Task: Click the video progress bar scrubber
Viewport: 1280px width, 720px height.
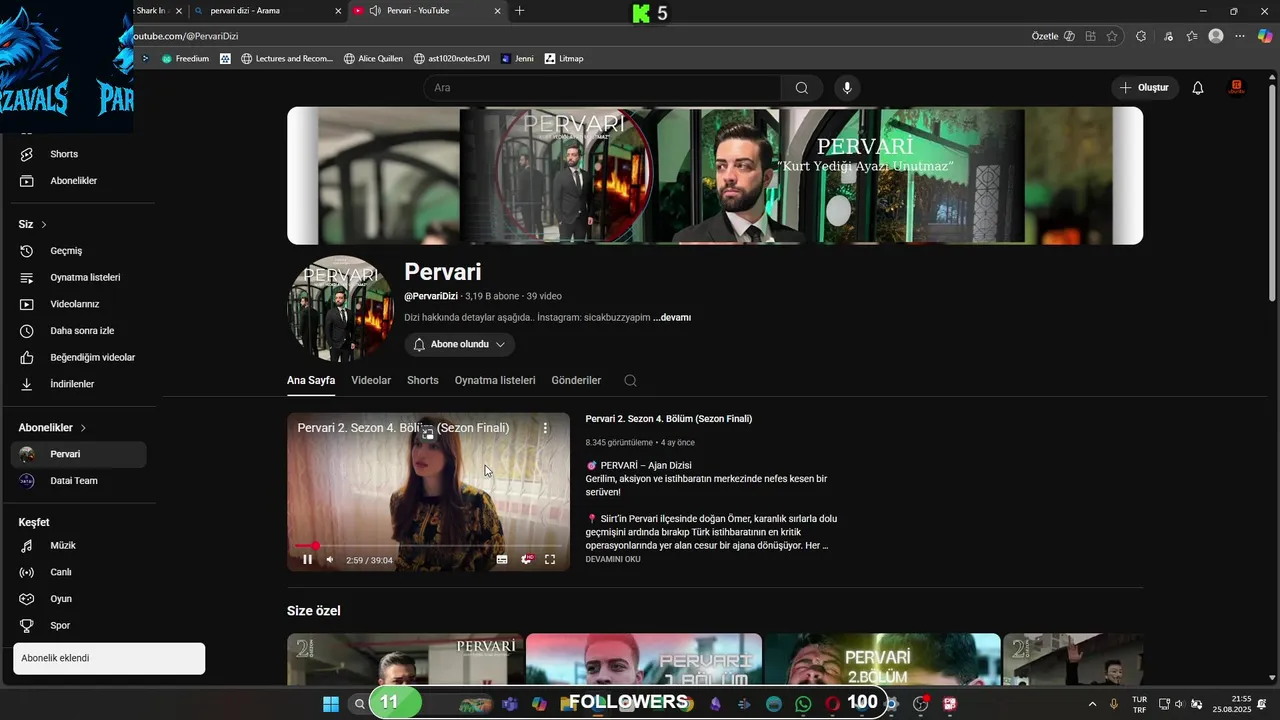Action: (315, 546)
